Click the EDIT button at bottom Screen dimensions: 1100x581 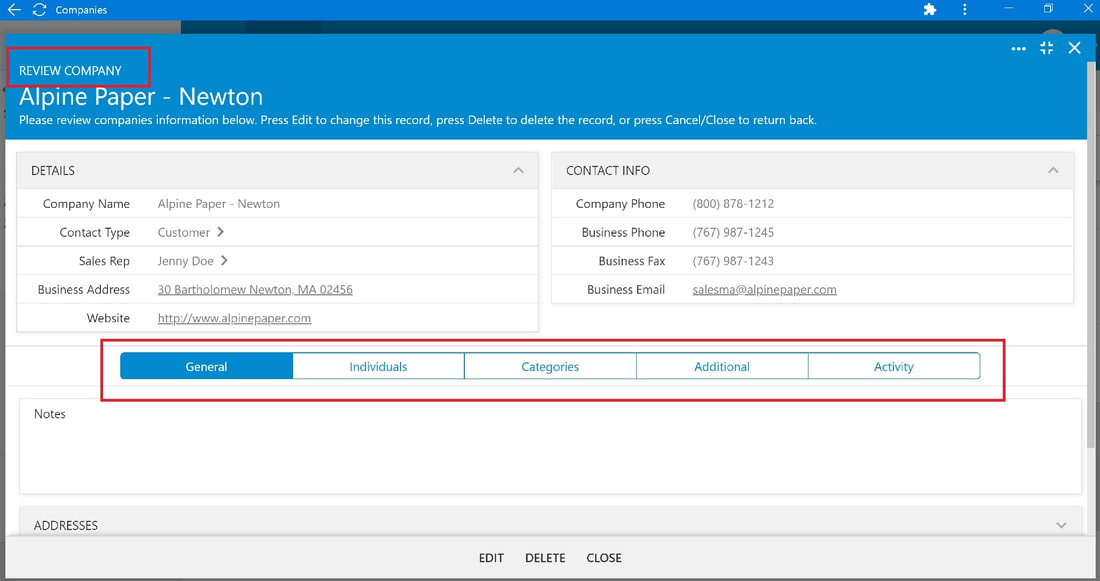click(x=491, y=558)
